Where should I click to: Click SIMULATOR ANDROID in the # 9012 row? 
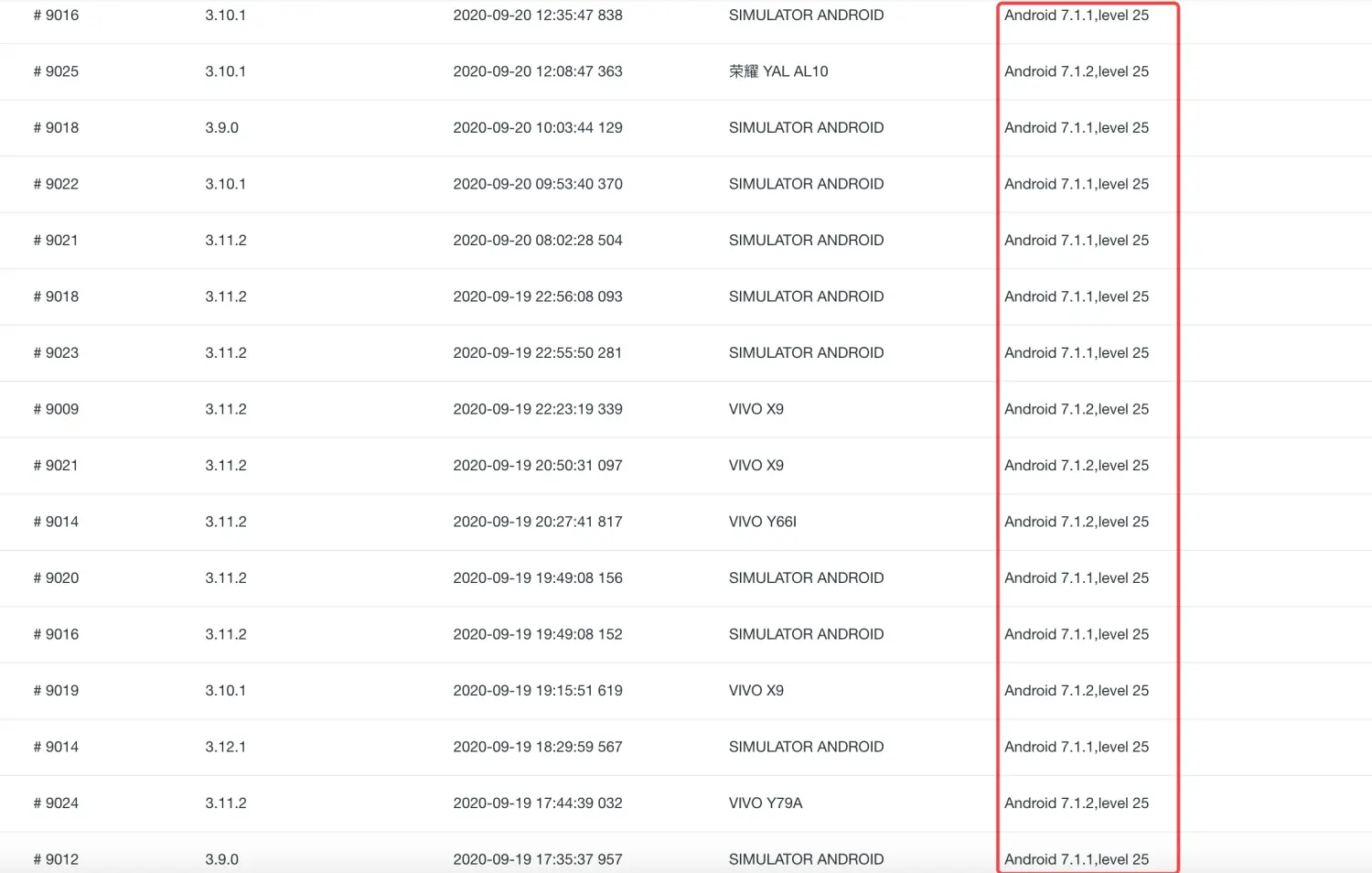806,859
